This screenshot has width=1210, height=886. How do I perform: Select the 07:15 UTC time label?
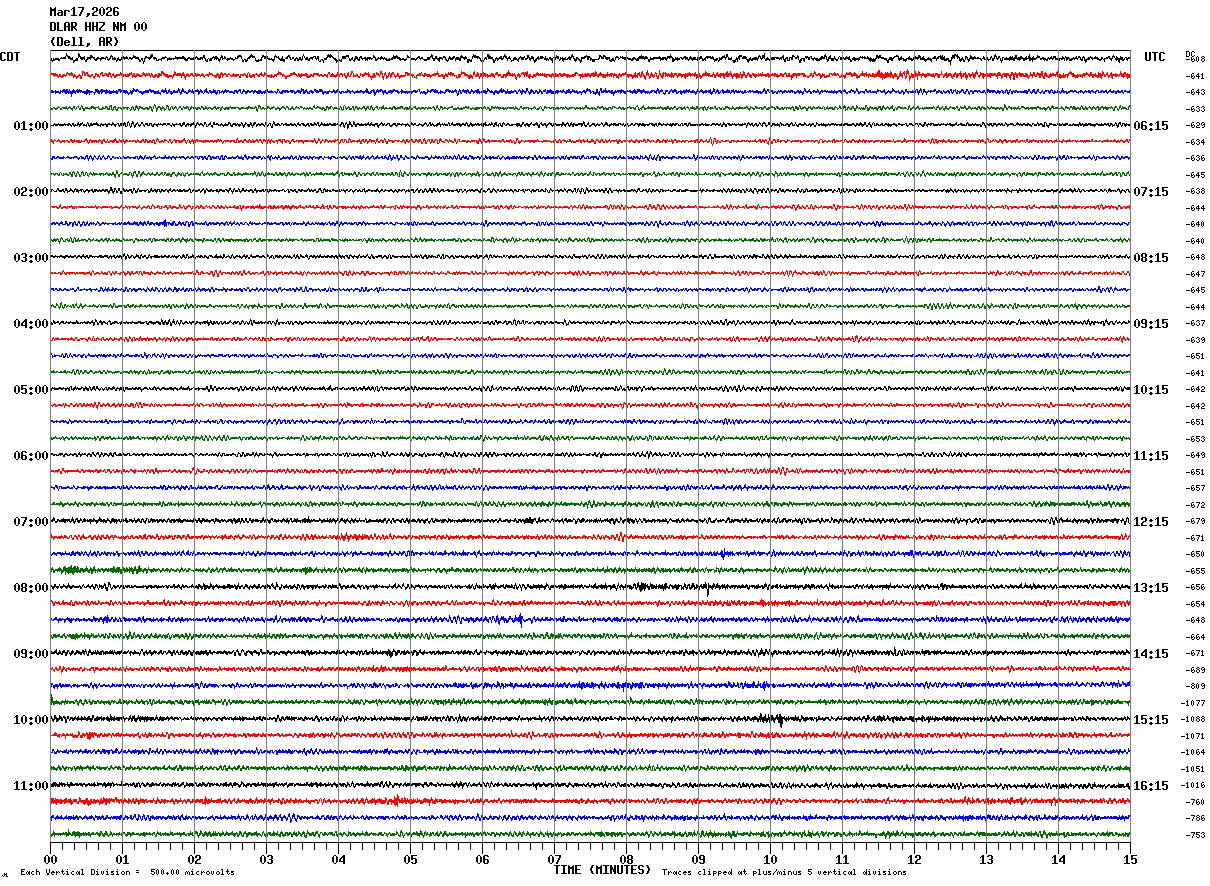coord(1151,192)
